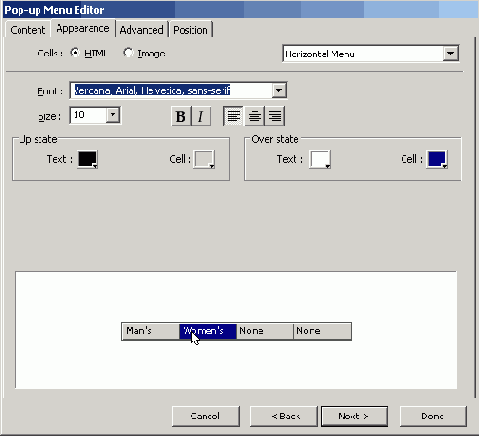
Task: Open the Over state Cell color swatch
Action: [437, 159]
